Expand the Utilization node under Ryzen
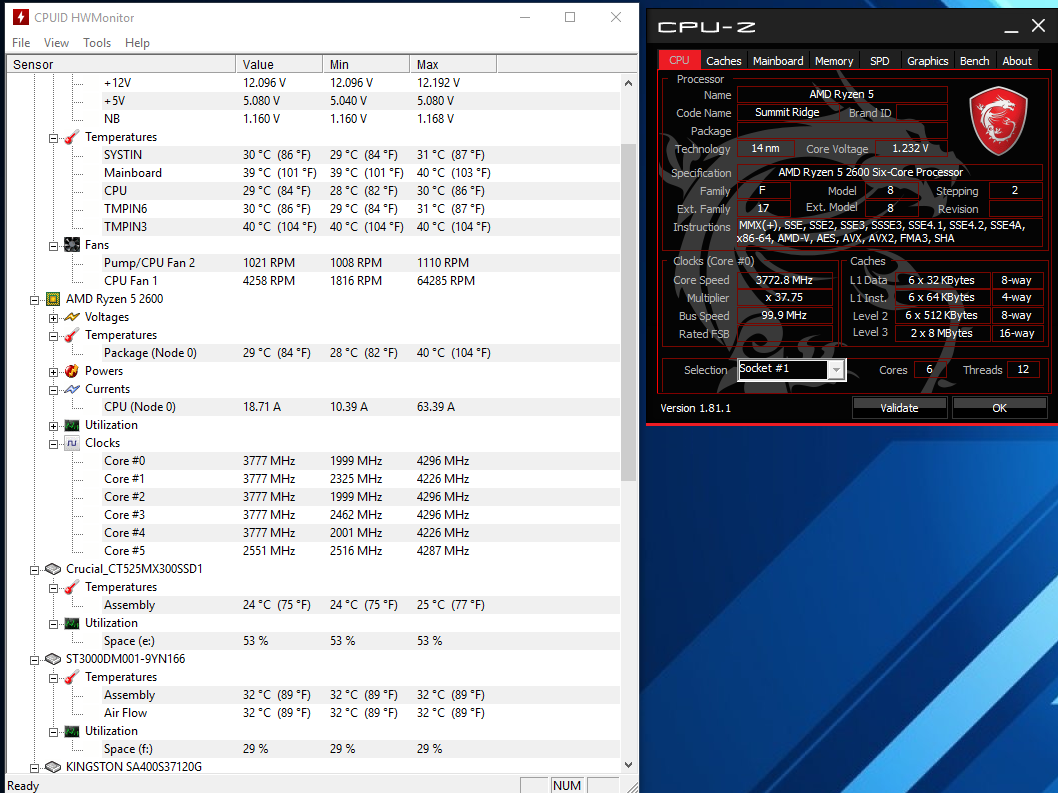Screen dimensions: 1058x793 pos(53,425)
